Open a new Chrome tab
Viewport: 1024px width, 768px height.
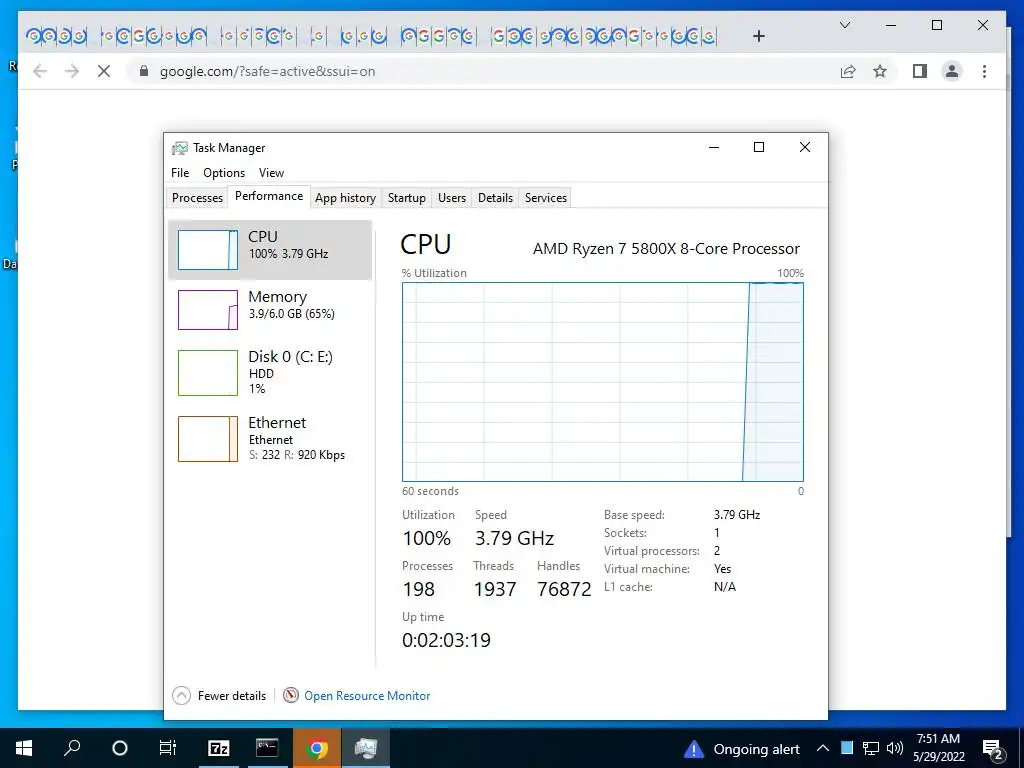coord(758,36)
